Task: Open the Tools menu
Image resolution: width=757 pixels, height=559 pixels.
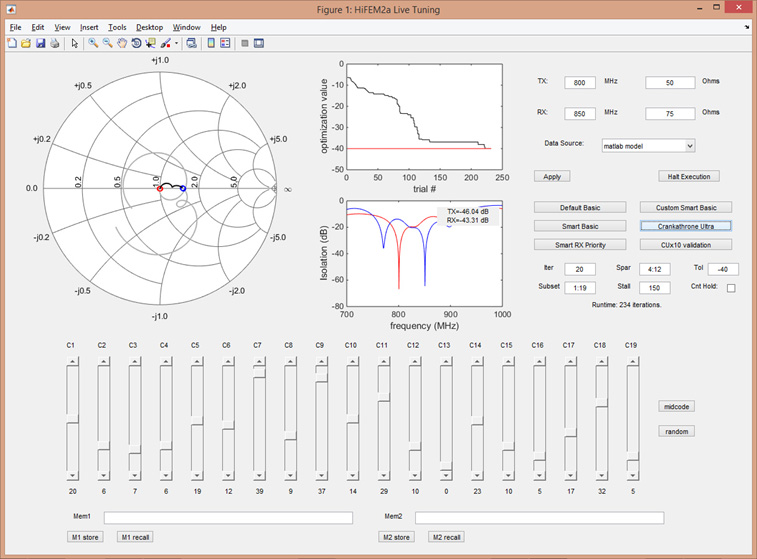Action: pos(117,27)
